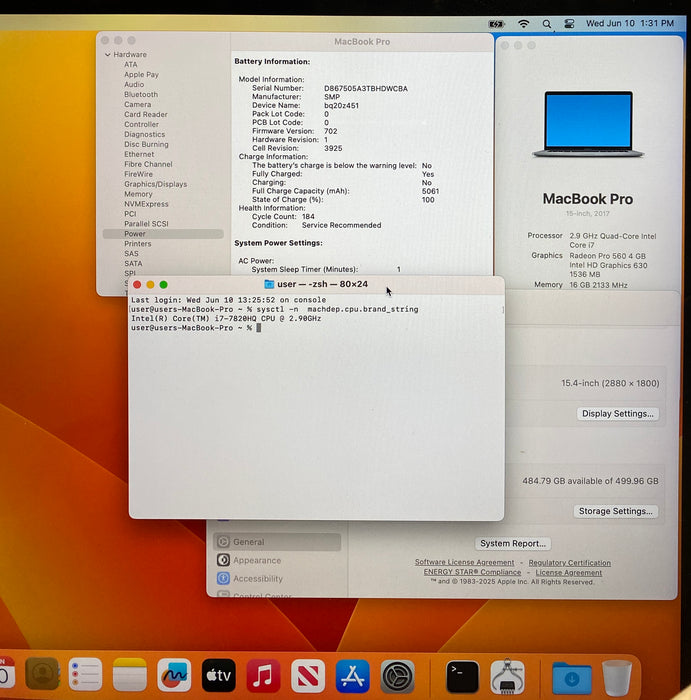The image size is (691, 700).
Task: Open the License Agreement link
Action: tap(569, 572)
